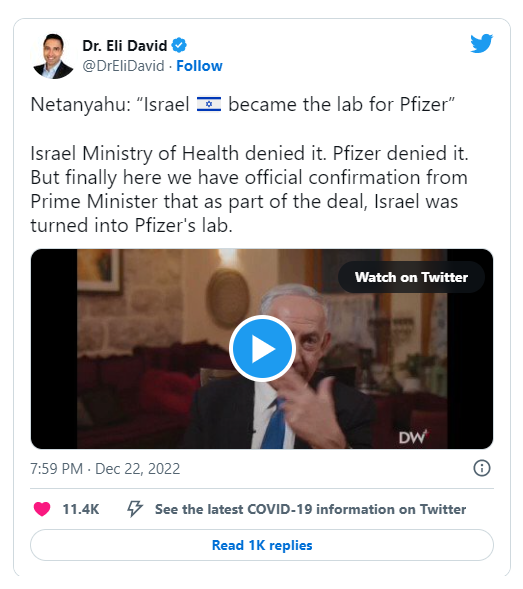The image size is (523, 589).
Task: Click the lightning bolt icon
Action: 135,509
